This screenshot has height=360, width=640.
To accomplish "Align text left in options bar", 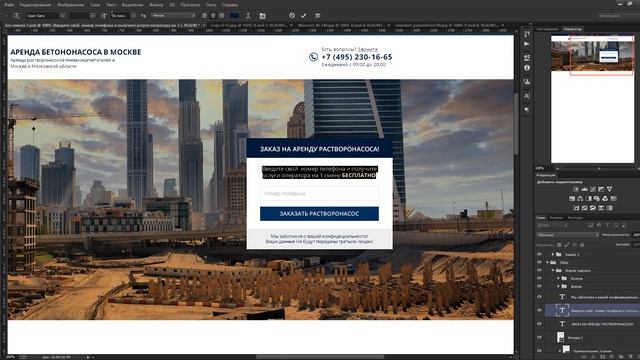I will pos(204,16).
